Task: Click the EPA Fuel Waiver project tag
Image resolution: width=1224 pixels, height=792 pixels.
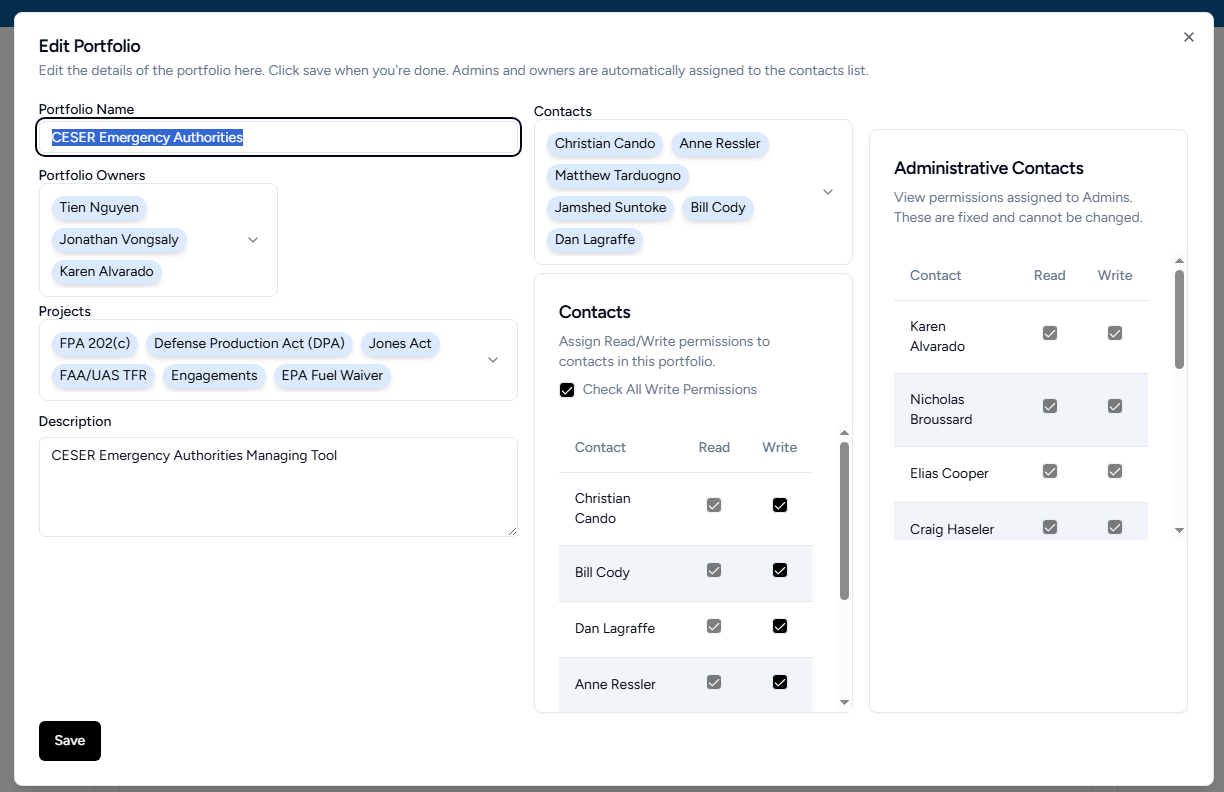Action: click(332, 376)
